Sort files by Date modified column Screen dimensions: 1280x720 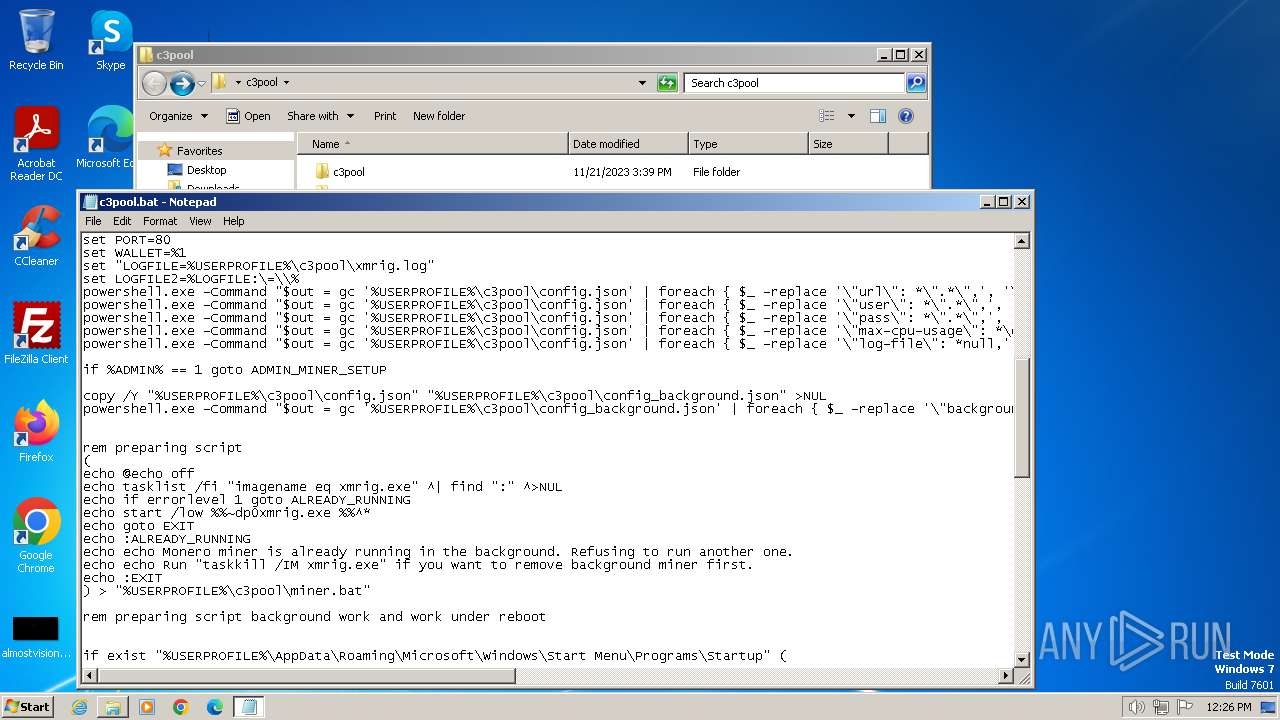(x=628, y=144)
